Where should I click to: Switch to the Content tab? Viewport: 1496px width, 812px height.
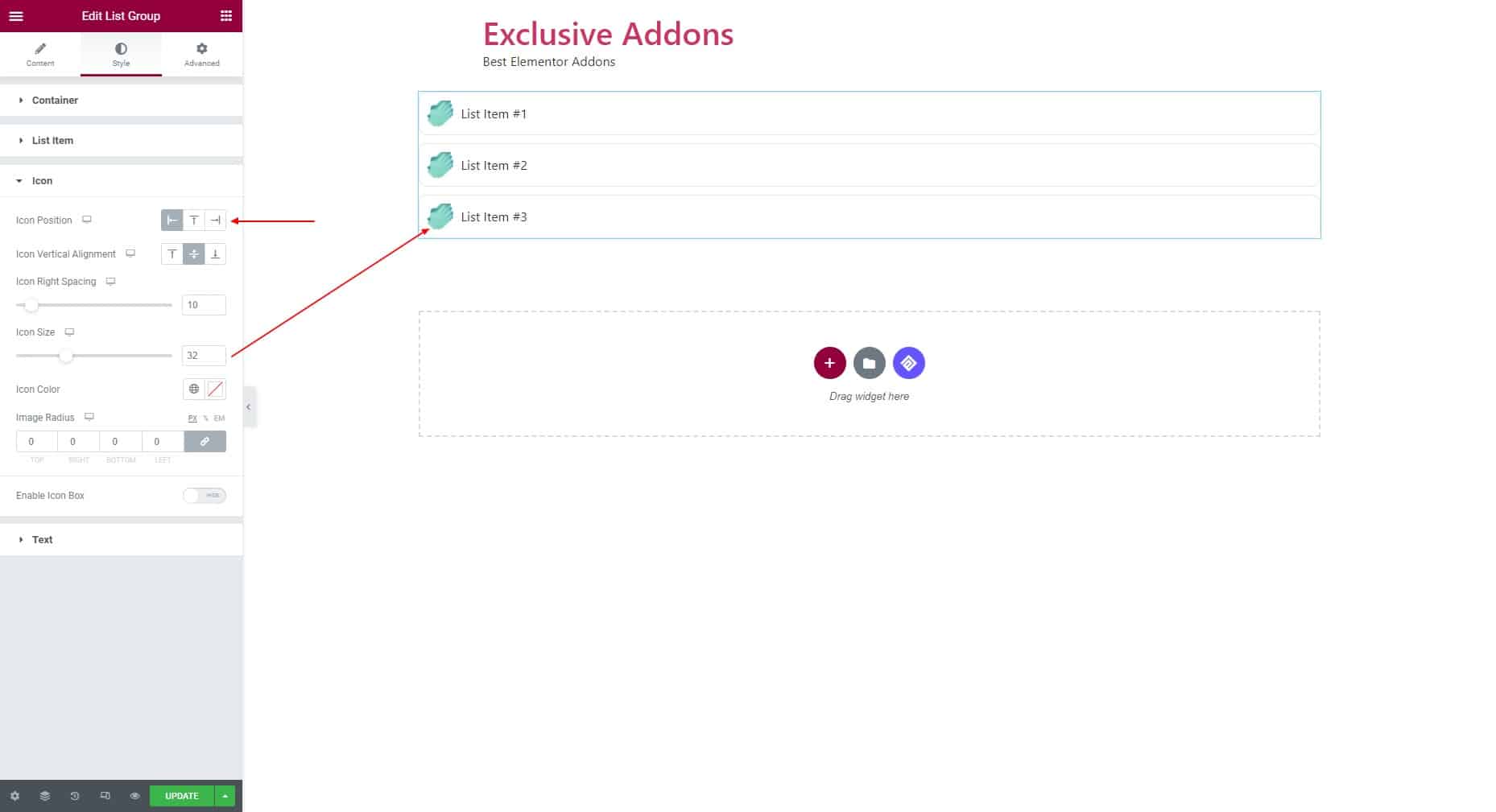point(40,55)
